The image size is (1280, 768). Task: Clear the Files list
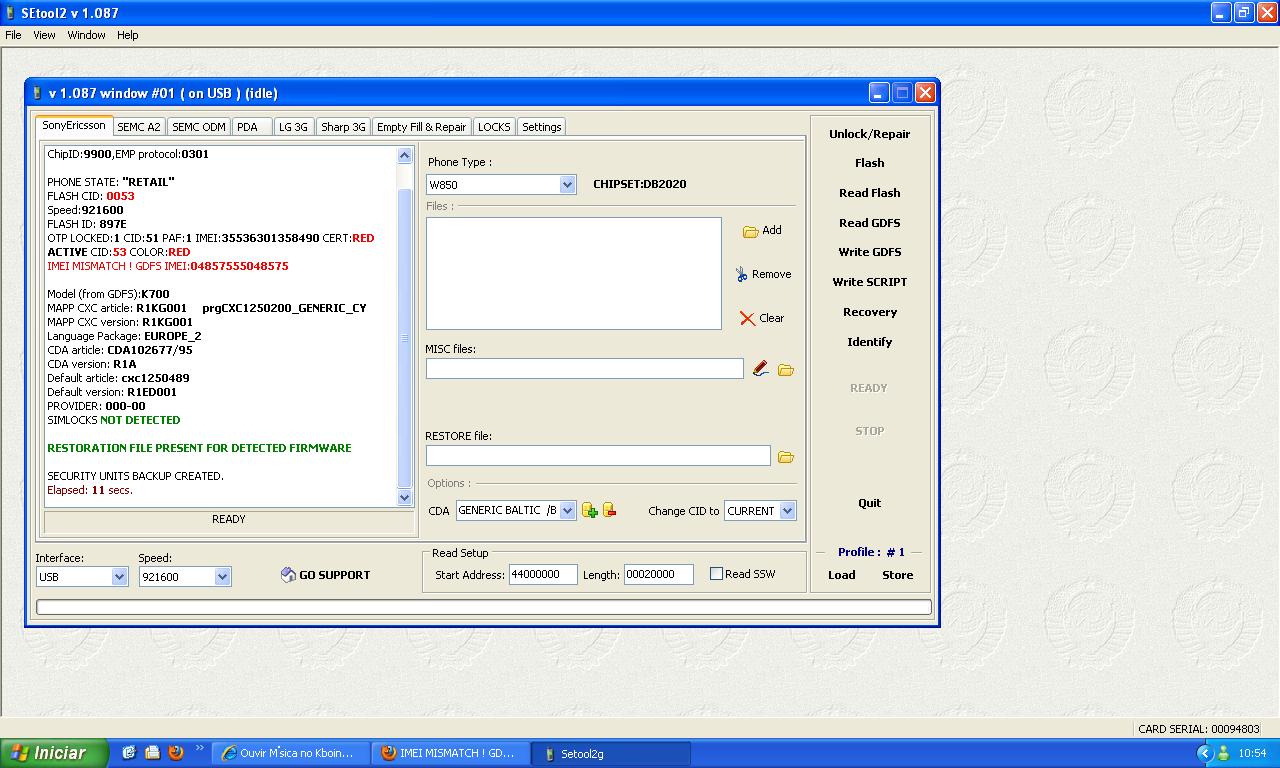pyautogui.click(x=762, y=318)
